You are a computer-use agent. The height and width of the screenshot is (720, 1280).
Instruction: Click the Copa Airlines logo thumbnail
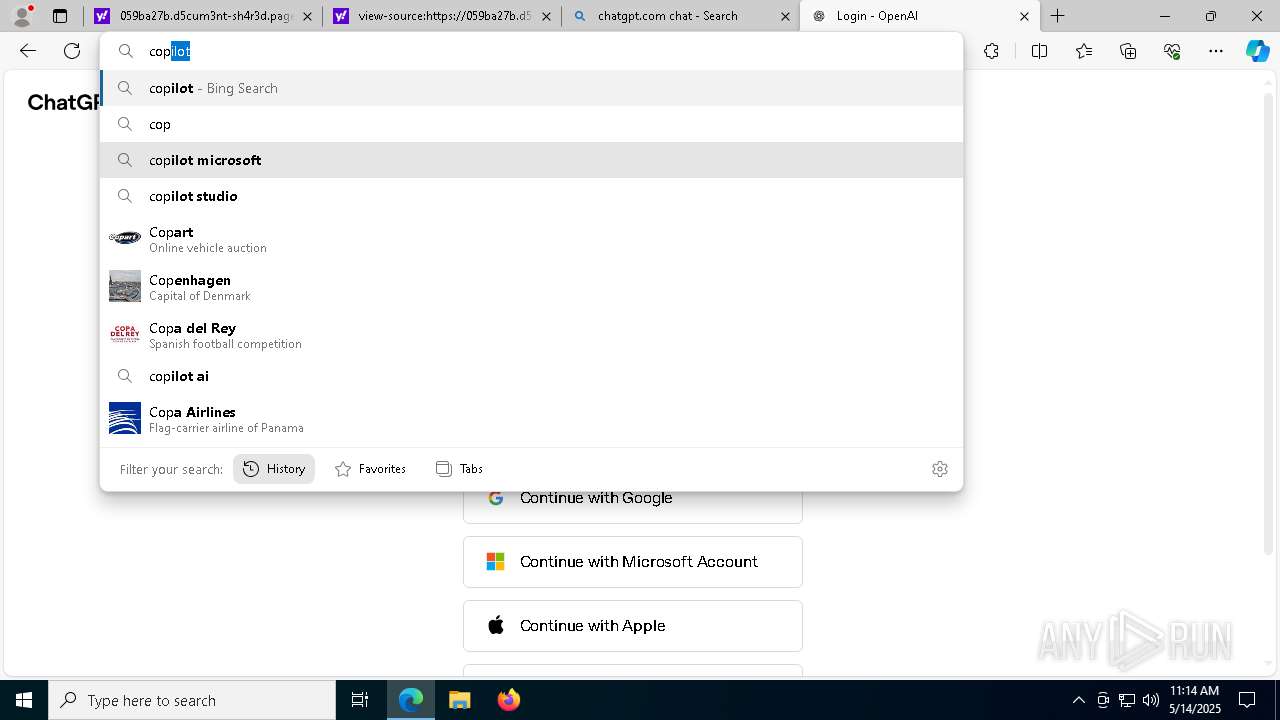(125, 418)
